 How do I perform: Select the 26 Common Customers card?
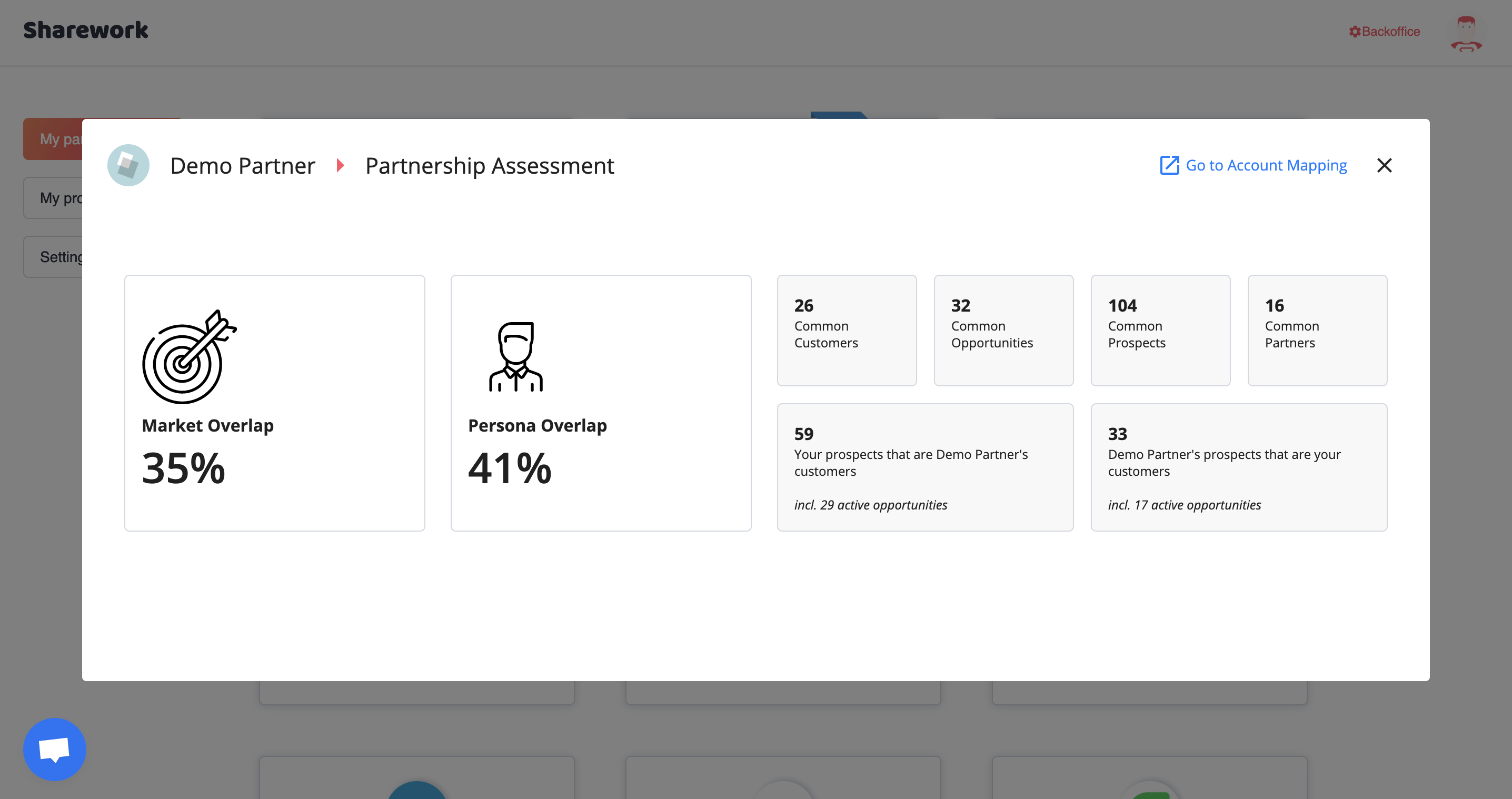point(847,330)
